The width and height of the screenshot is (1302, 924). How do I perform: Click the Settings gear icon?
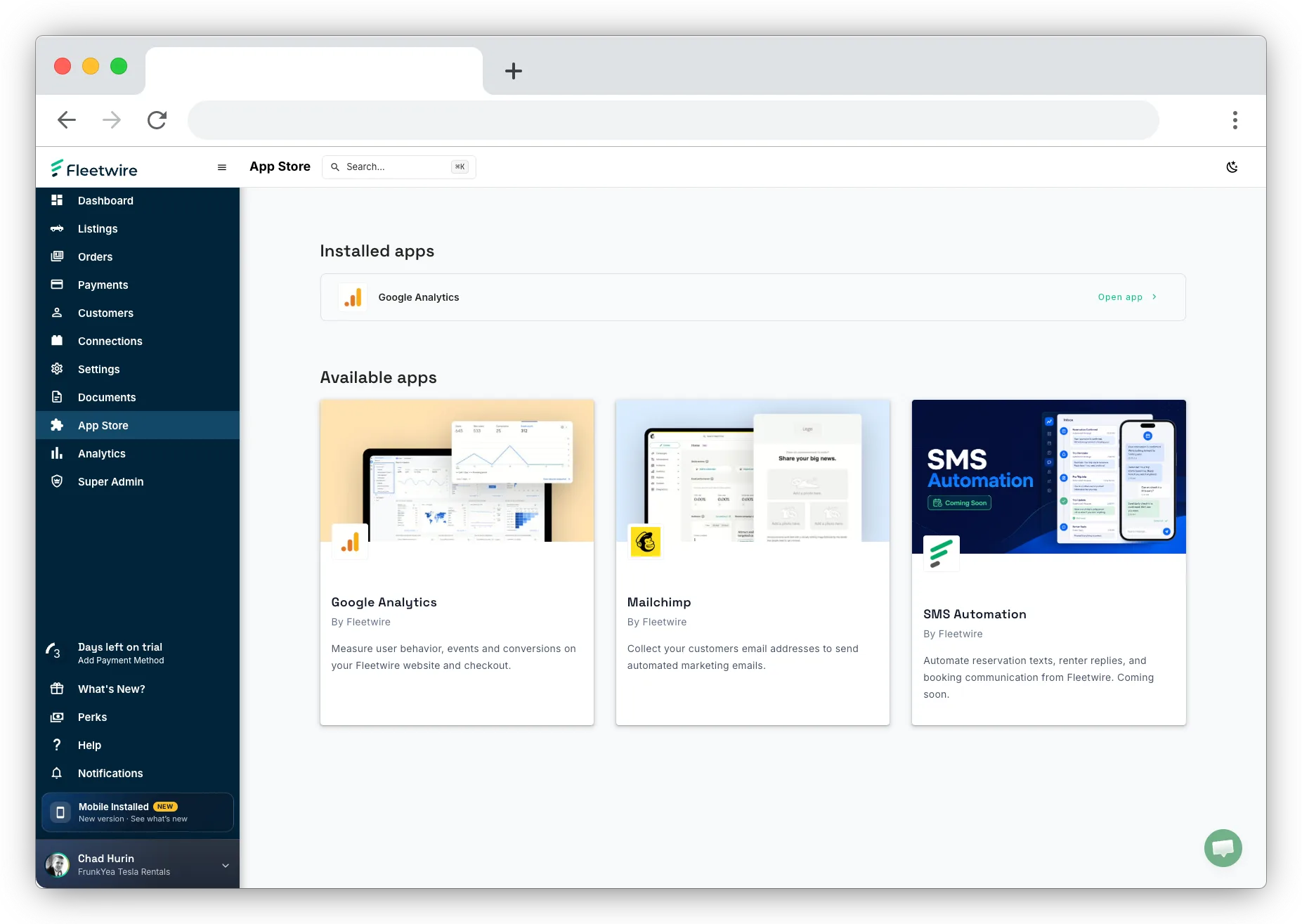(x=57, y=369)
